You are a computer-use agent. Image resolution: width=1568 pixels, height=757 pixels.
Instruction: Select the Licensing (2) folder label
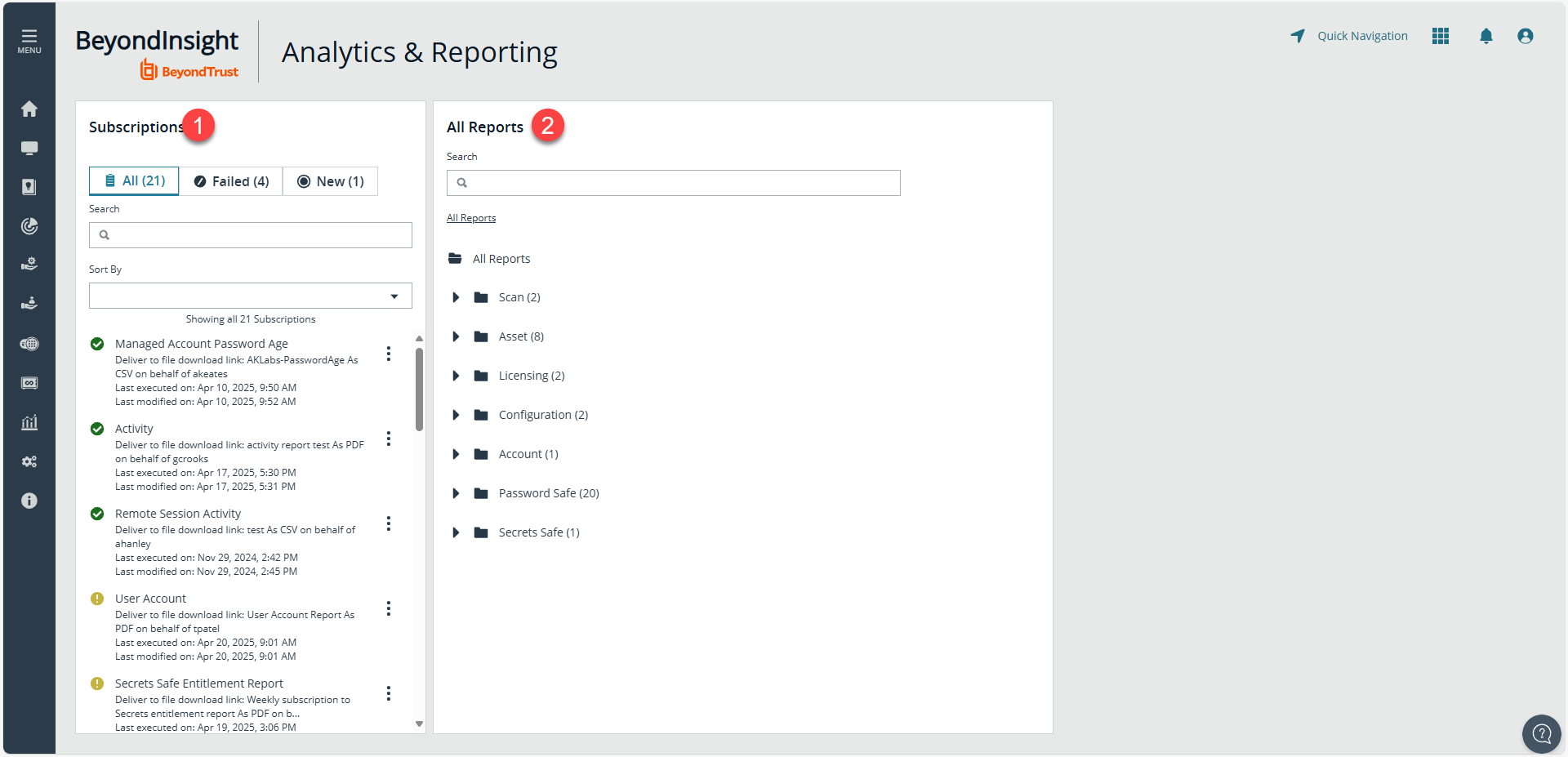click(532, 376)
